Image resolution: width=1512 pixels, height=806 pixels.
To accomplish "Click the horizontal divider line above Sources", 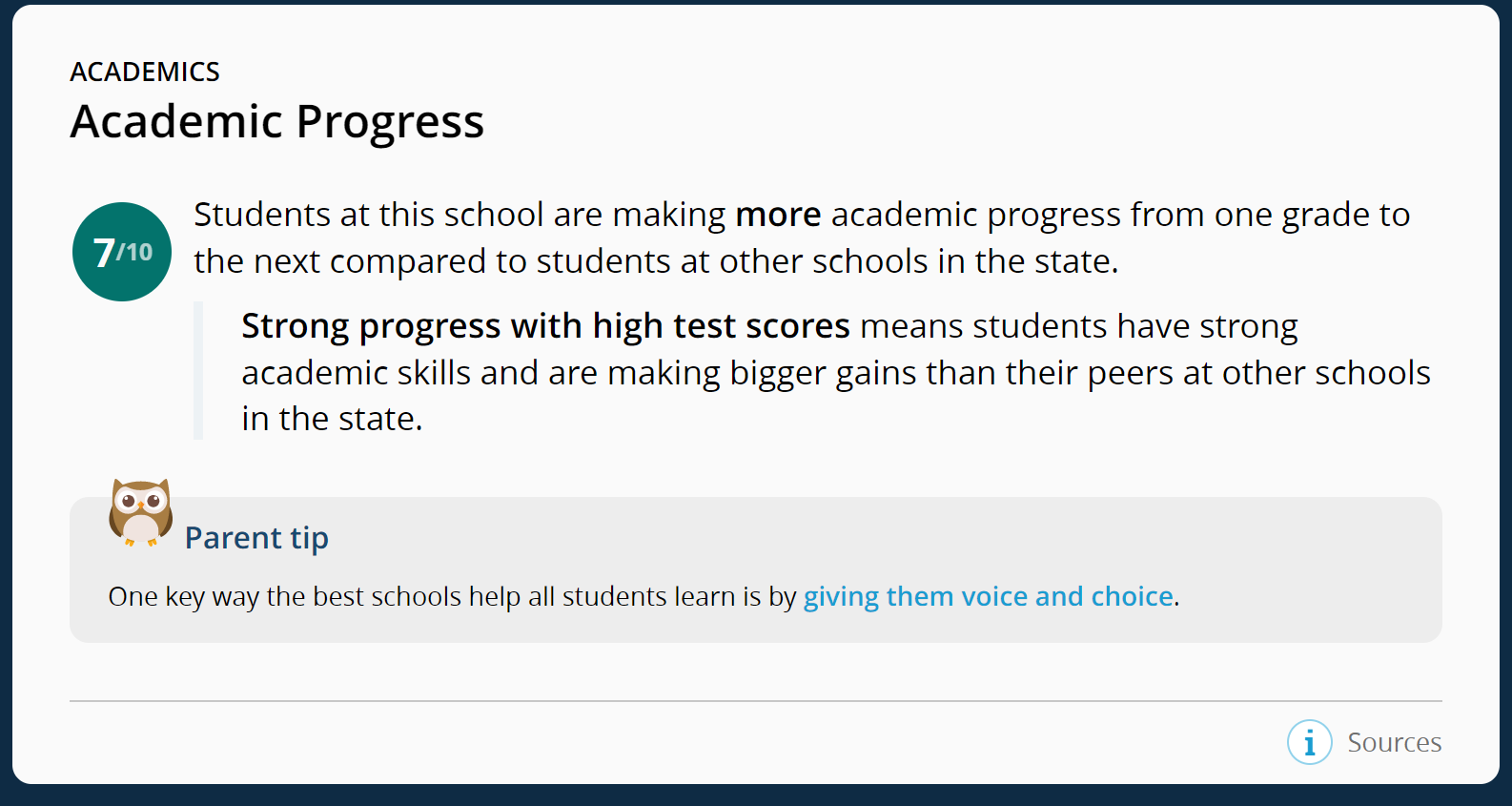I will click(x=755, y=701).
